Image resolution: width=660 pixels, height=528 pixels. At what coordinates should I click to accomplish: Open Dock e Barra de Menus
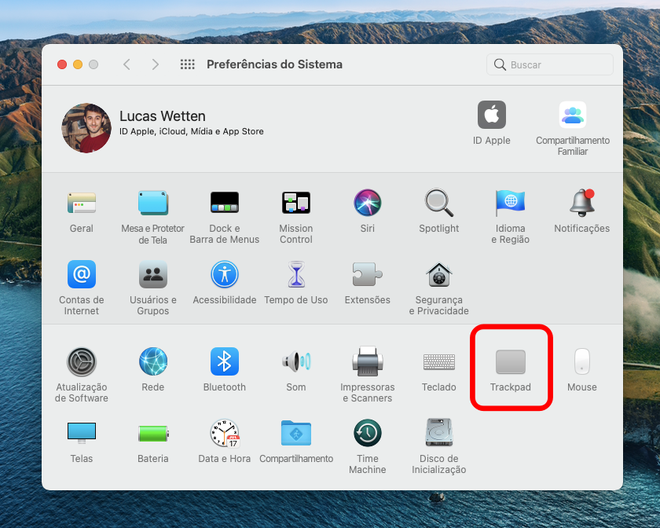point(224,203)
